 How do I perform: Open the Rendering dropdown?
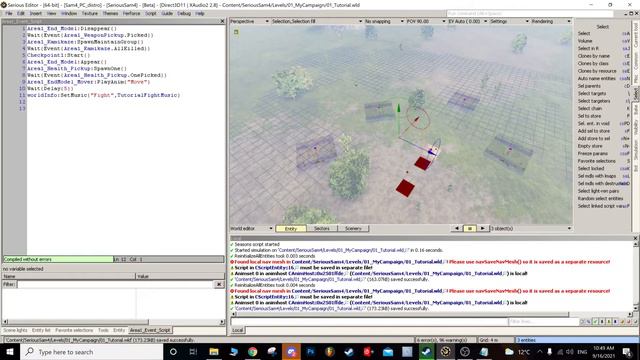(551, 21)
